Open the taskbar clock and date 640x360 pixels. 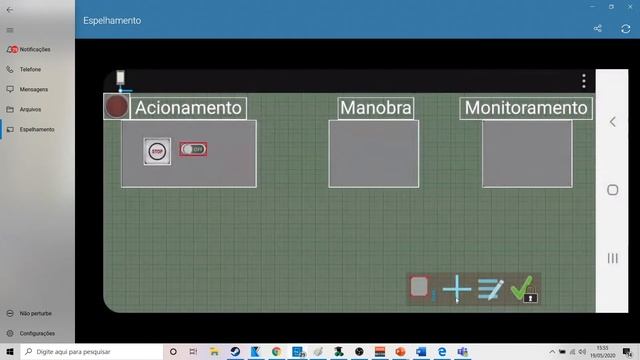point(602,351)
